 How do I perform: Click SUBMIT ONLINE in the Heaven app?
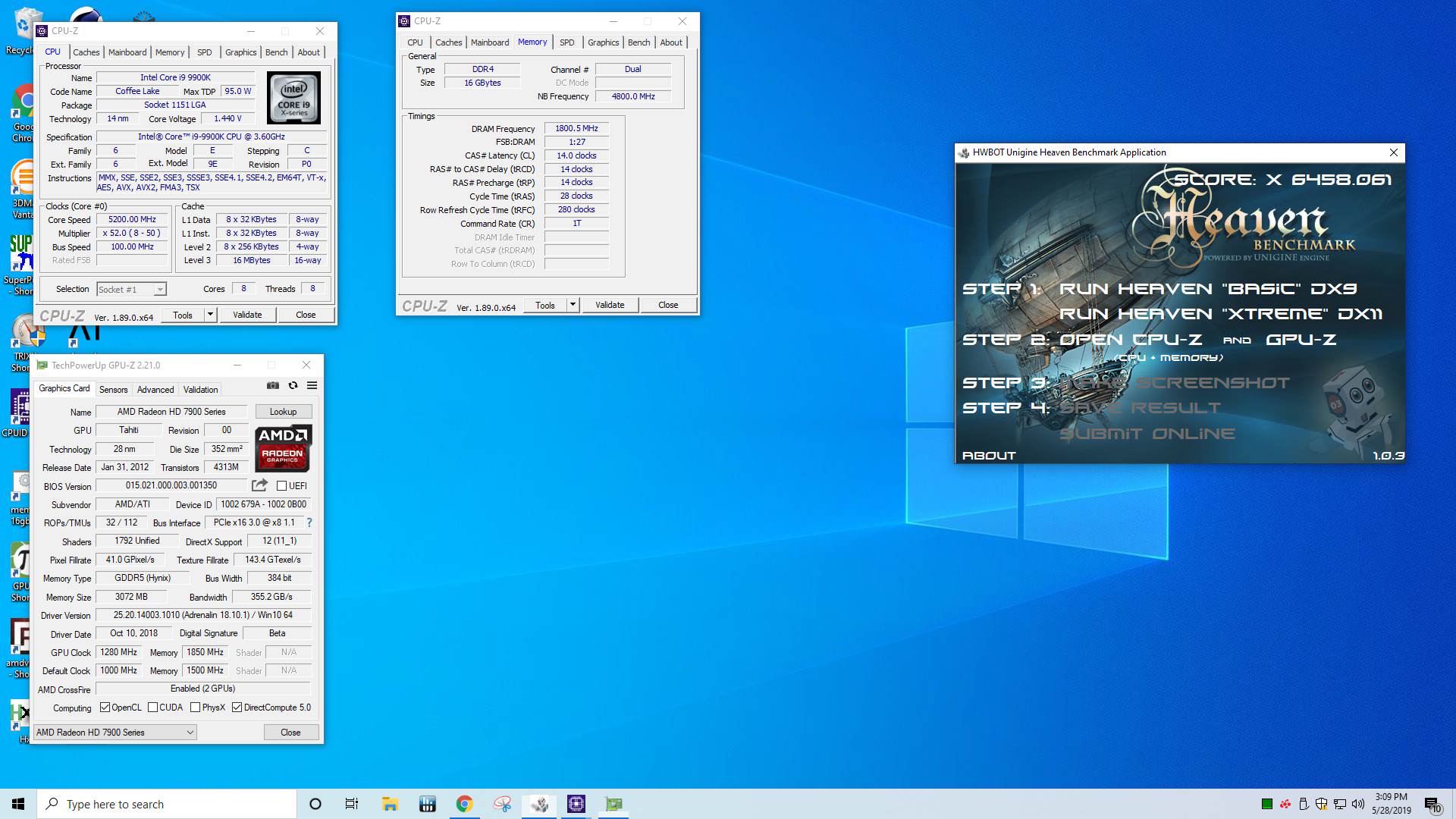(1147, 434)
